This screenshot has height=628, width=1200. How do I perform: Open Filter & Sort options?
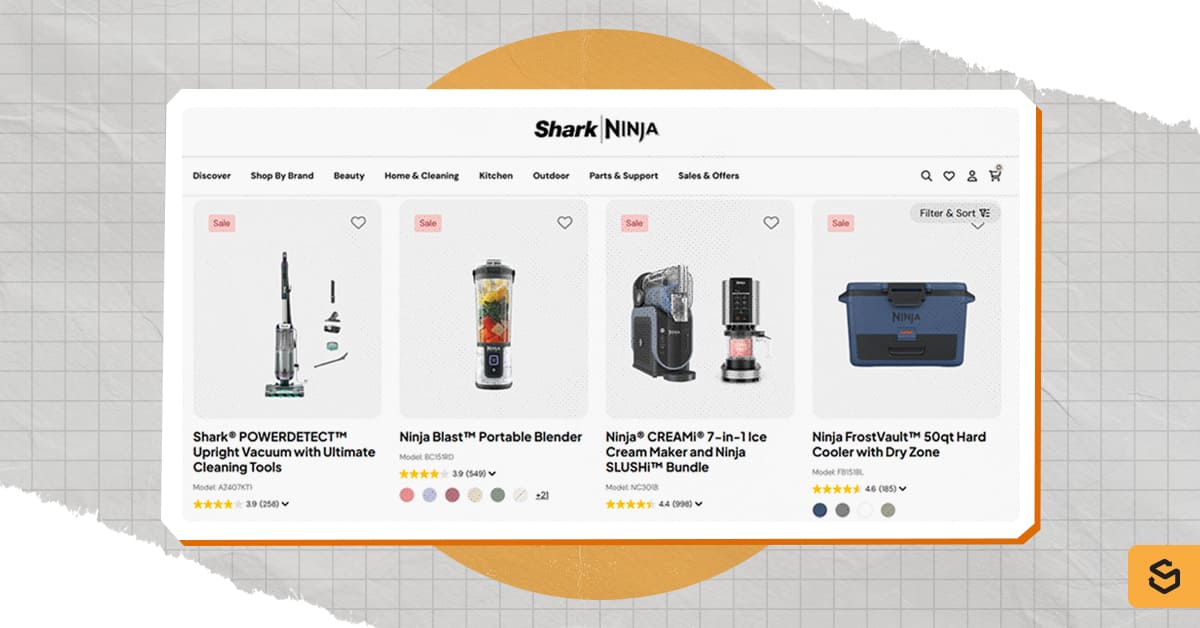click(955, 213)
